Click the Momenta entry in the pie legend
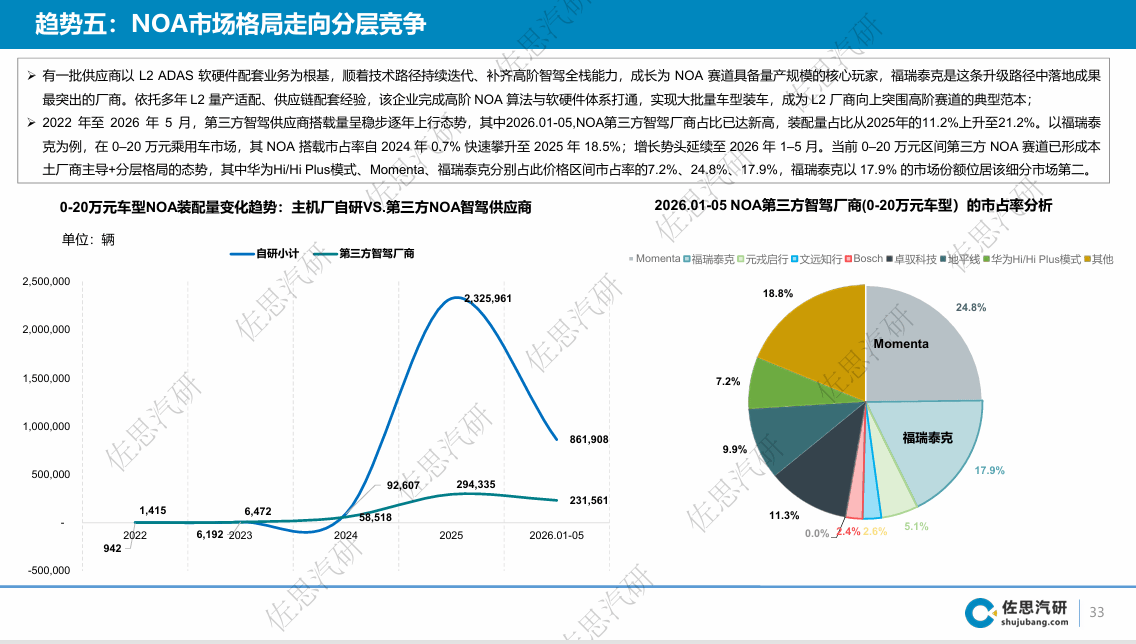This screenshot has width=1136, height=644. 654,259
